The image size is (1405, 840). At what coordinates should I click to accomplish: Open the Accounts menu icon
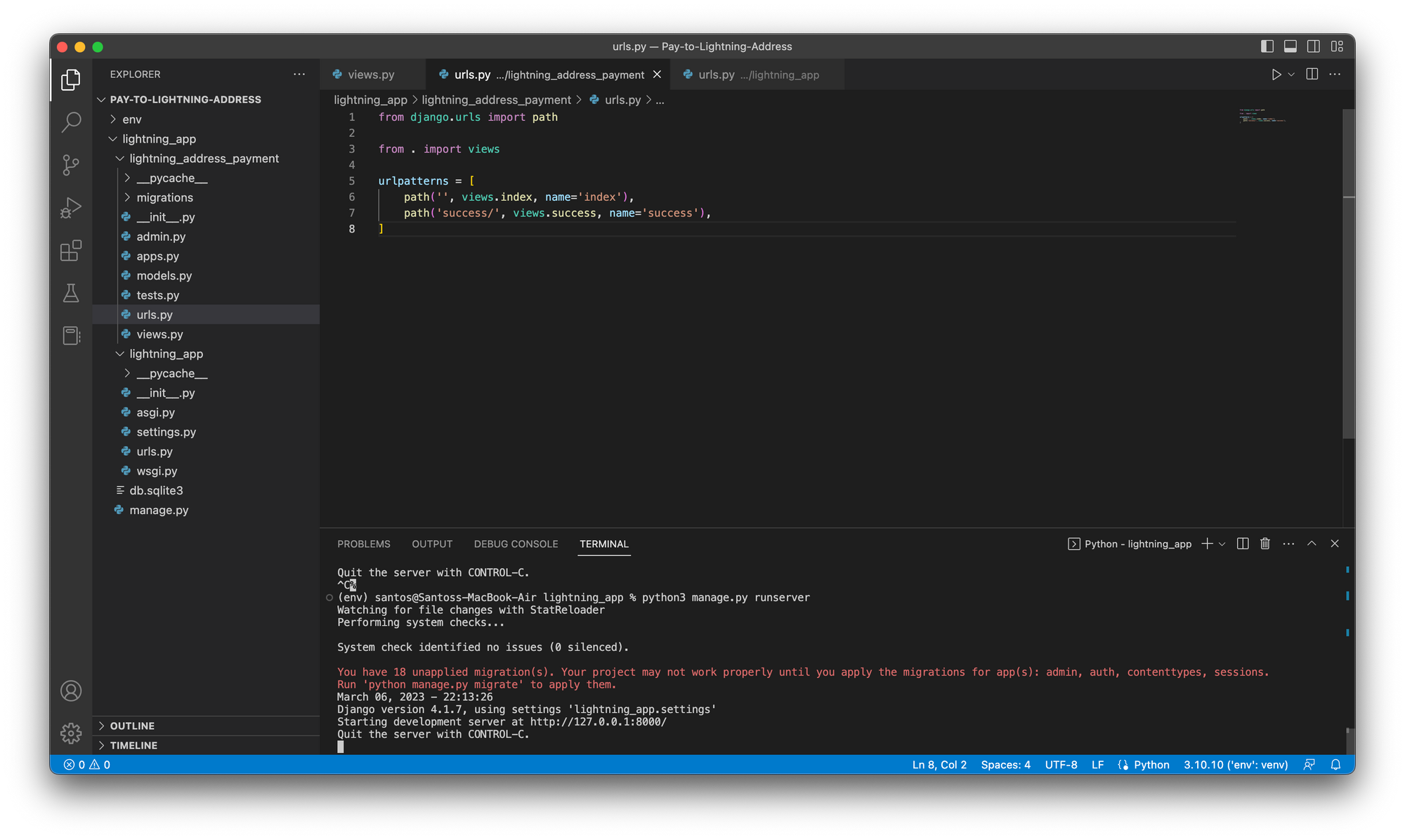coord(71,691)
